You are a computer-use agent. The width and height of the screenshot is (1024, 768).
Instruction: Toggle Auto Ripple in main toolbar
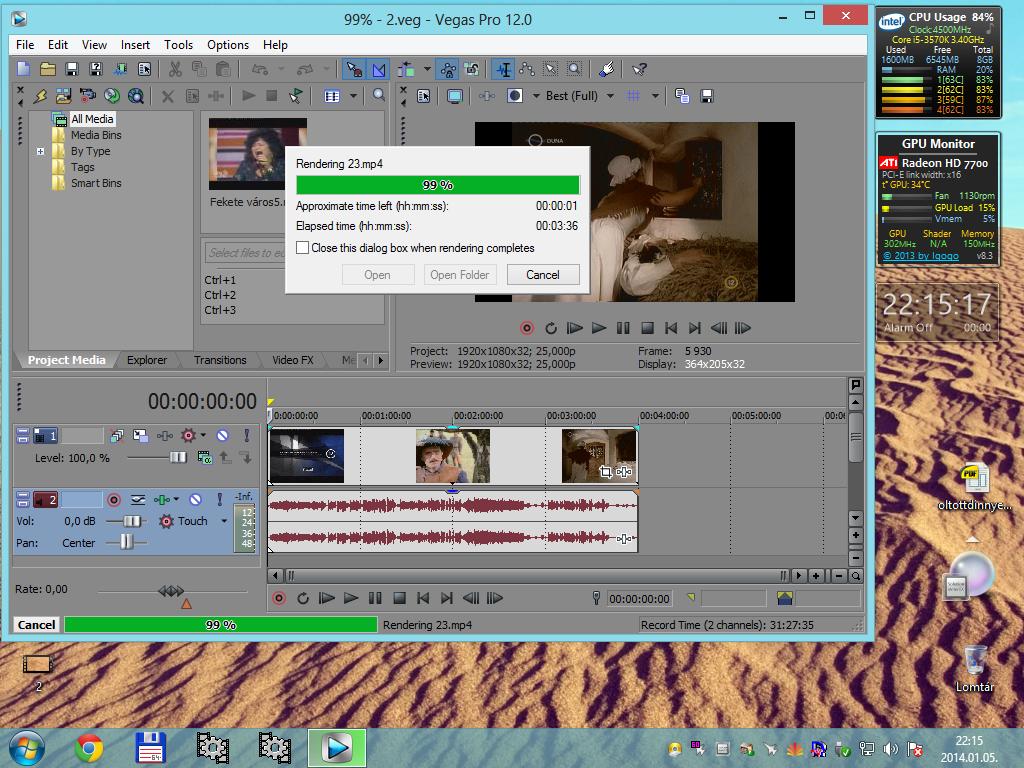pyautogui.click(x=406, y=69)
